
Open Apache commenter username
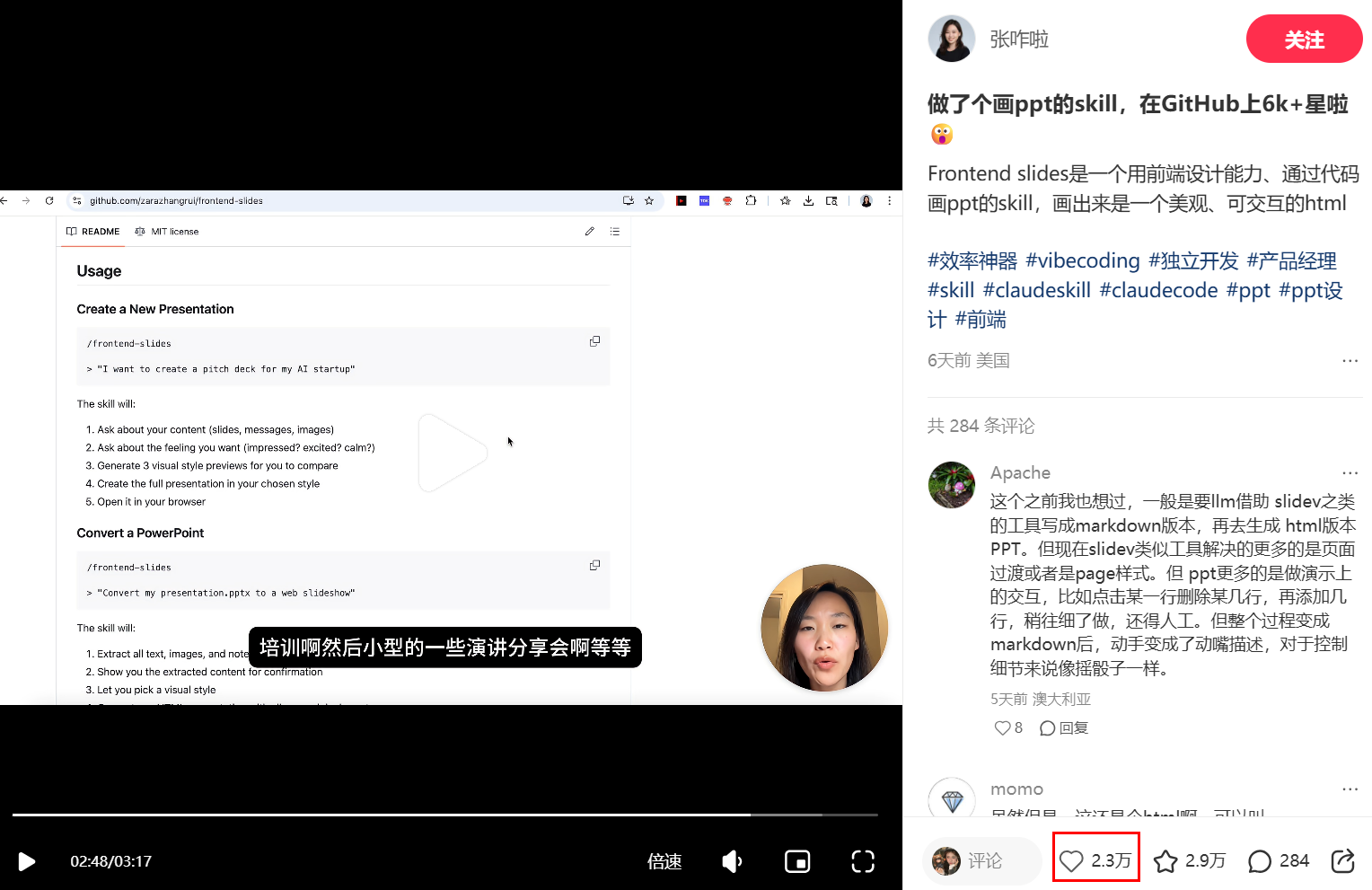(1020, 472)
